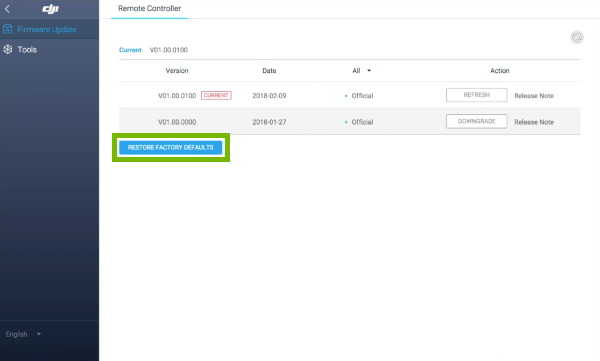Click Official label in V01.00.0000 row
Image resolution: width=600 pixels, height=361 pixels.
(362, 122)
